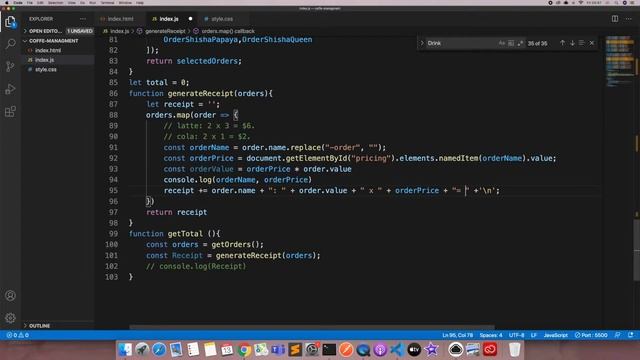Expand the replace field chevron in find widget
Viewport: 640px width, 360px height.
coord(422,43)
